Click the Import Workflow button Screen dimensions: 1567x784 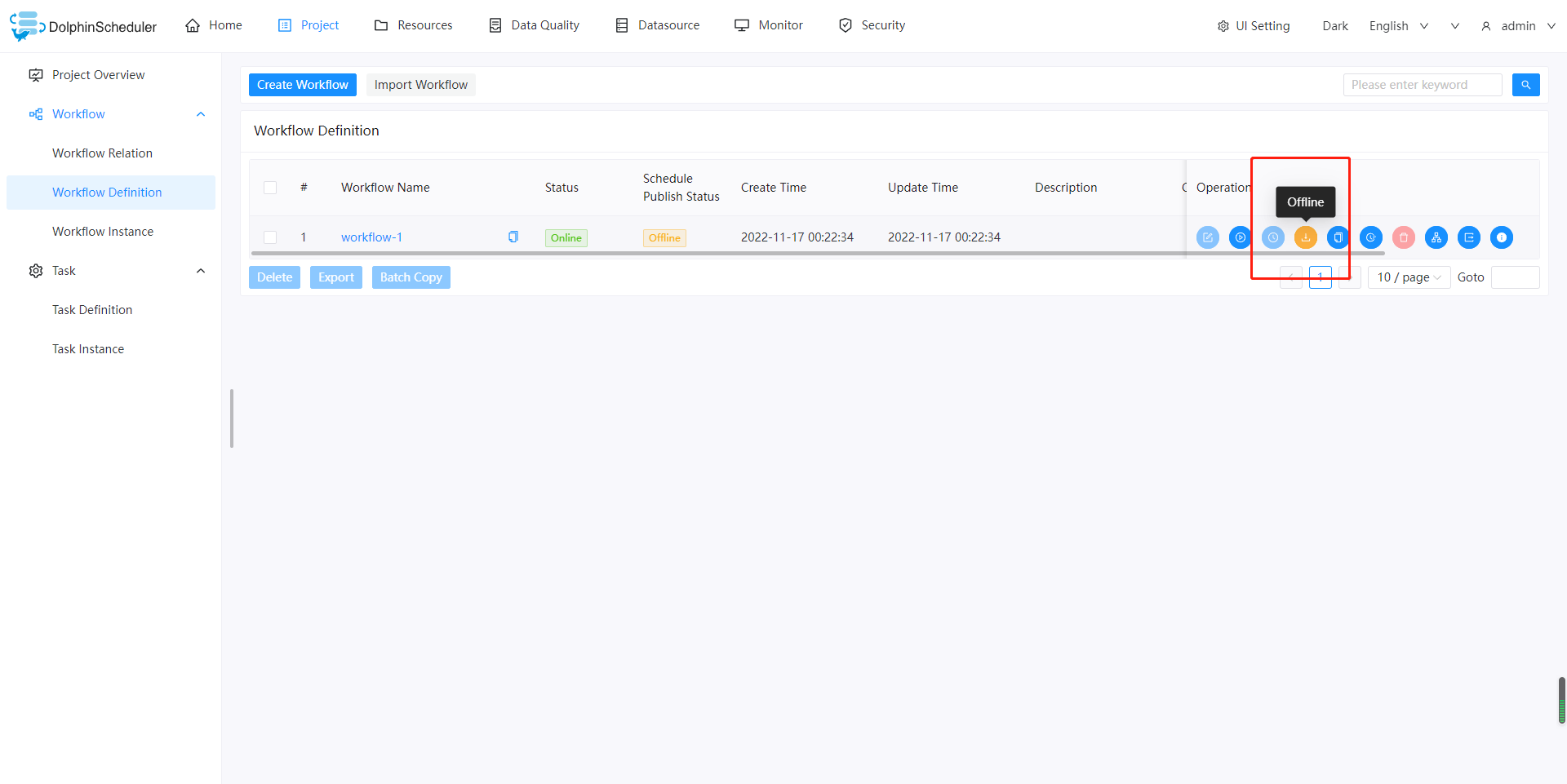[x=421, y=85]
